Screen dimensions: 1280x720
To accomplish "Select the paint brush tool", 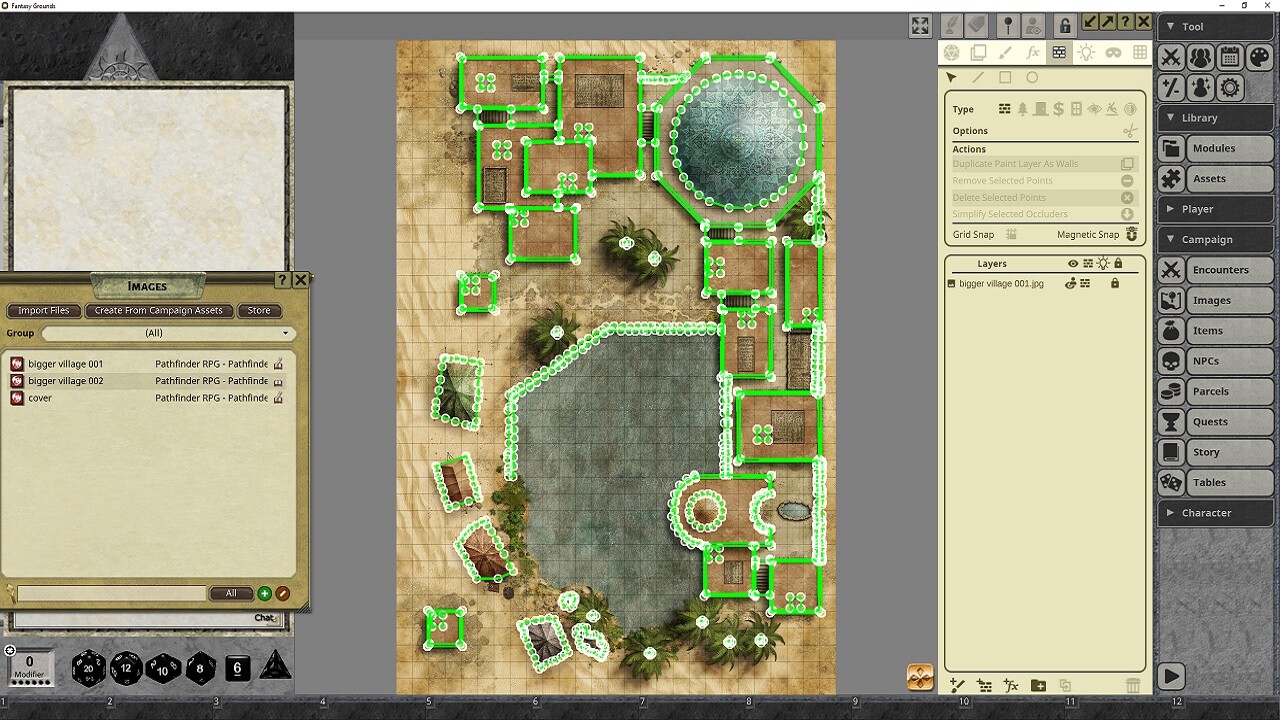I will [x=1006, y=52].
